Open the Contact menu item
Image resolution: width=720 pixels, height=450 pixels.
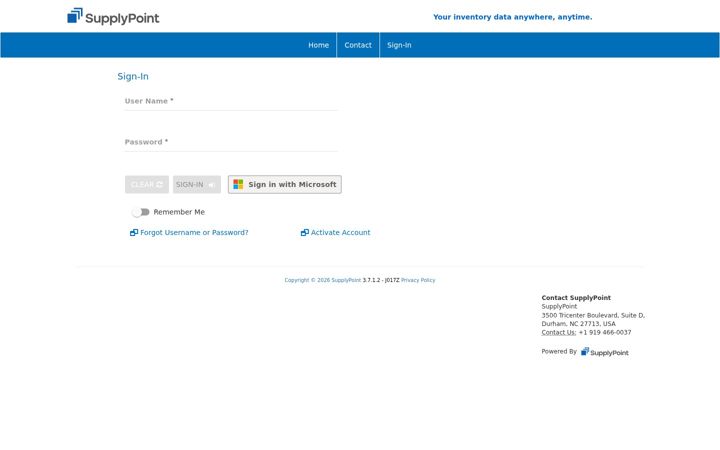point(358,45)
